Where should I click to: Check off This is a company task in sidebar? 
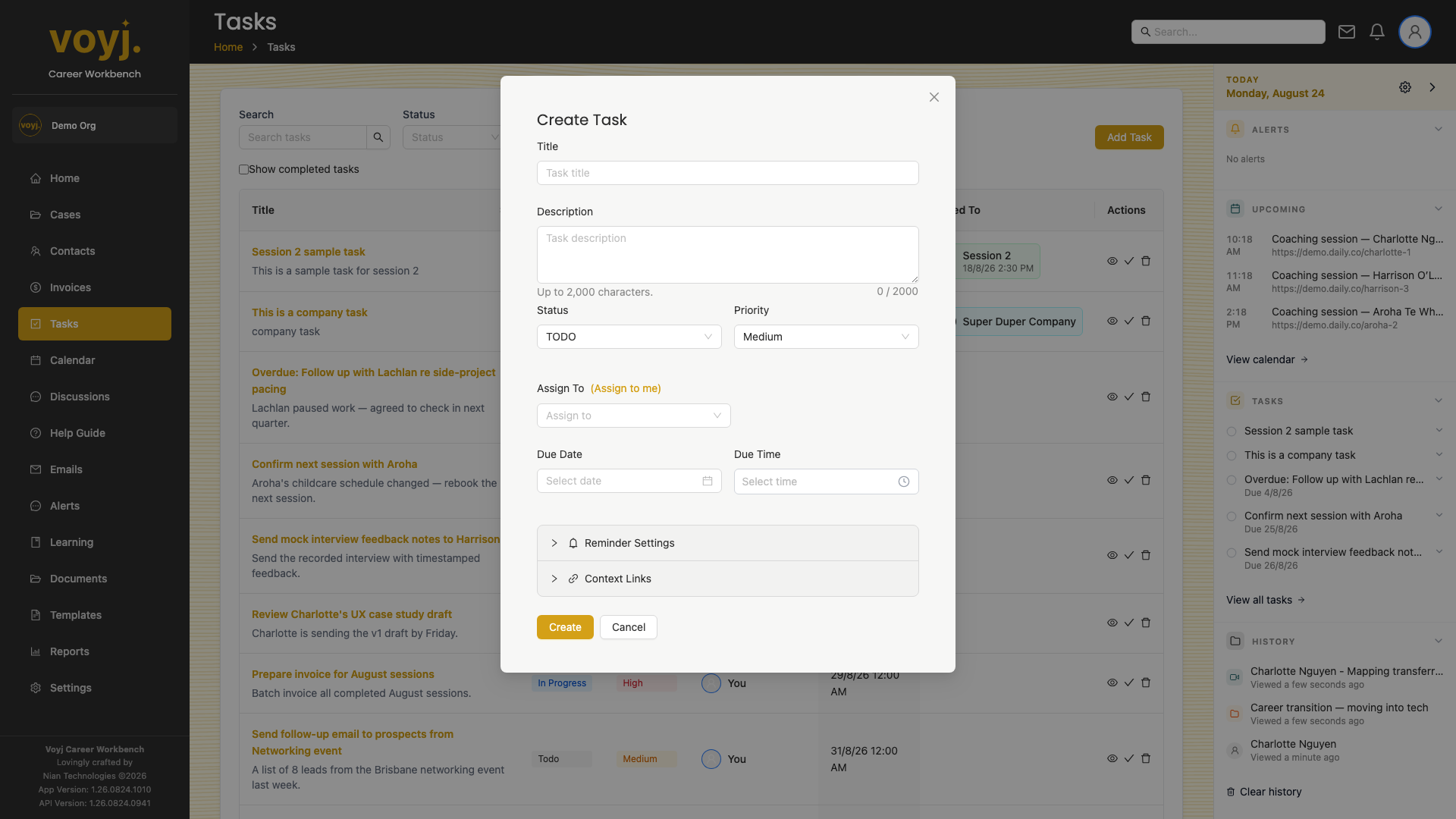tap(1232, 456)
